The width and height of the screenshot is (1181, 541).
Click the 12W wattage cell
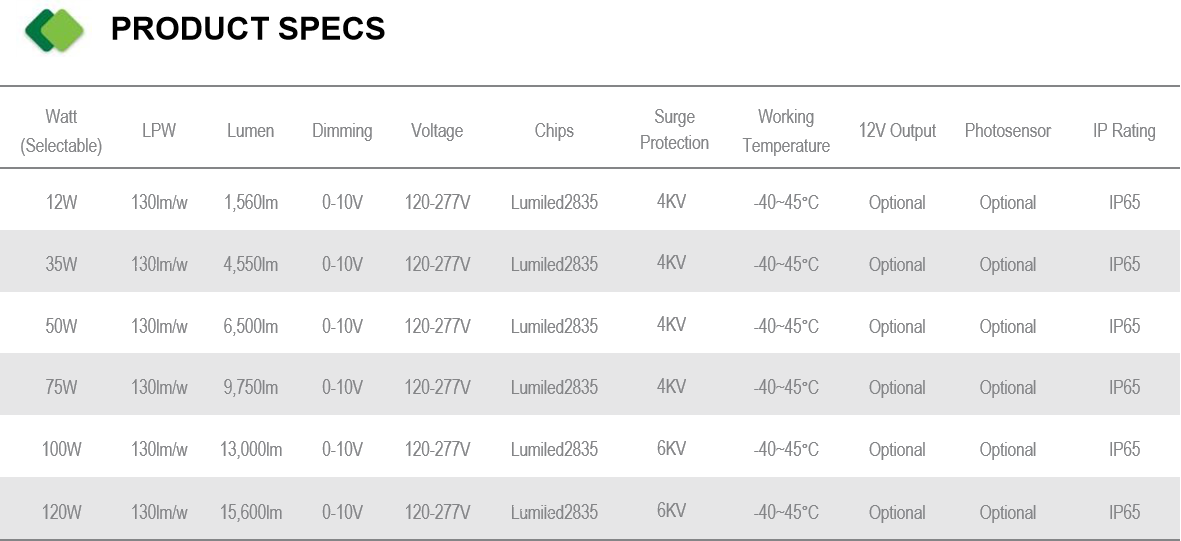pos(61,203)
